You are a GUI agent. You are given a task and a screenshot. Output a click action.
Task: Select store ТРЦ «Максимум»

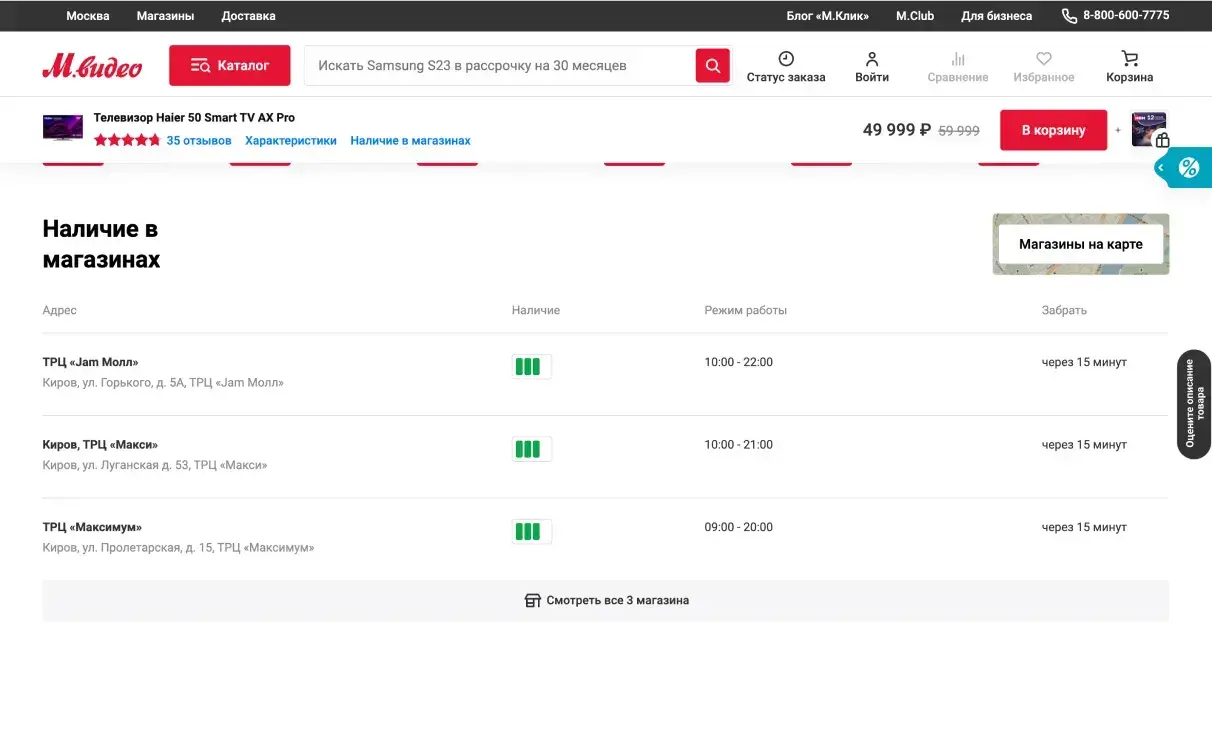(92, 527)
